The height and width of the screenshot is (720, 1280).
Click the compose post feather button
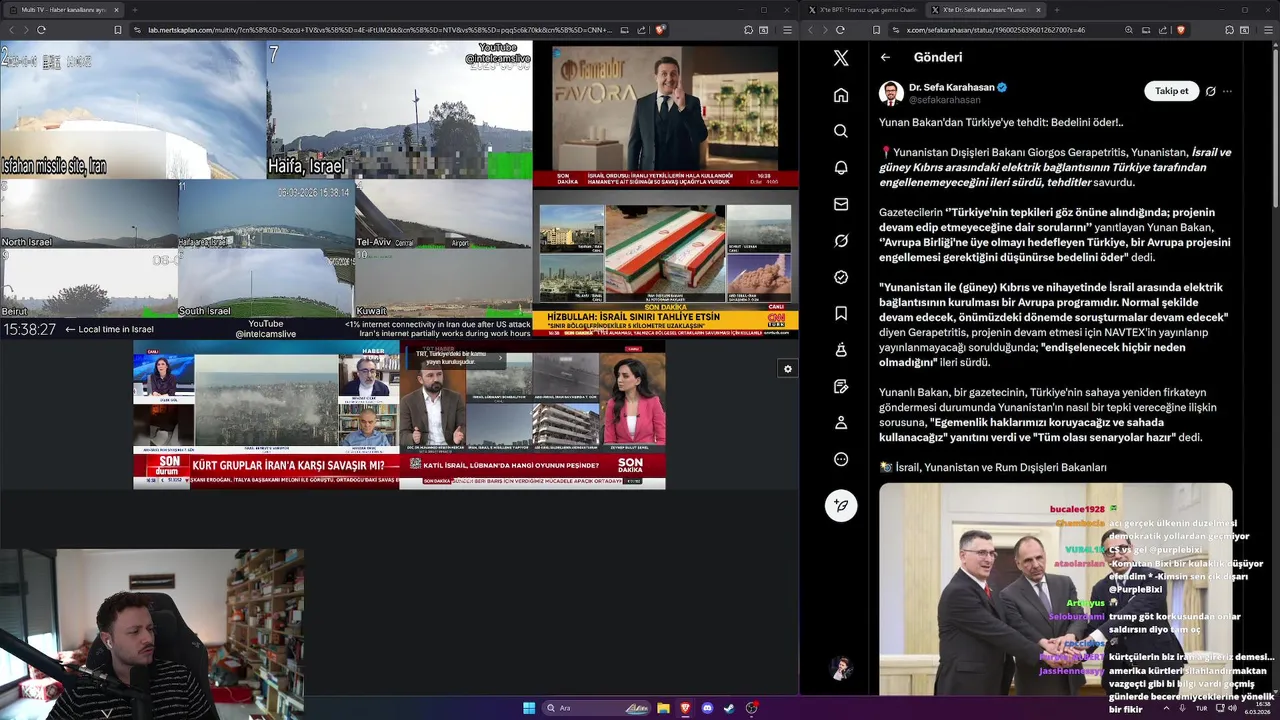tap(841, 505)
